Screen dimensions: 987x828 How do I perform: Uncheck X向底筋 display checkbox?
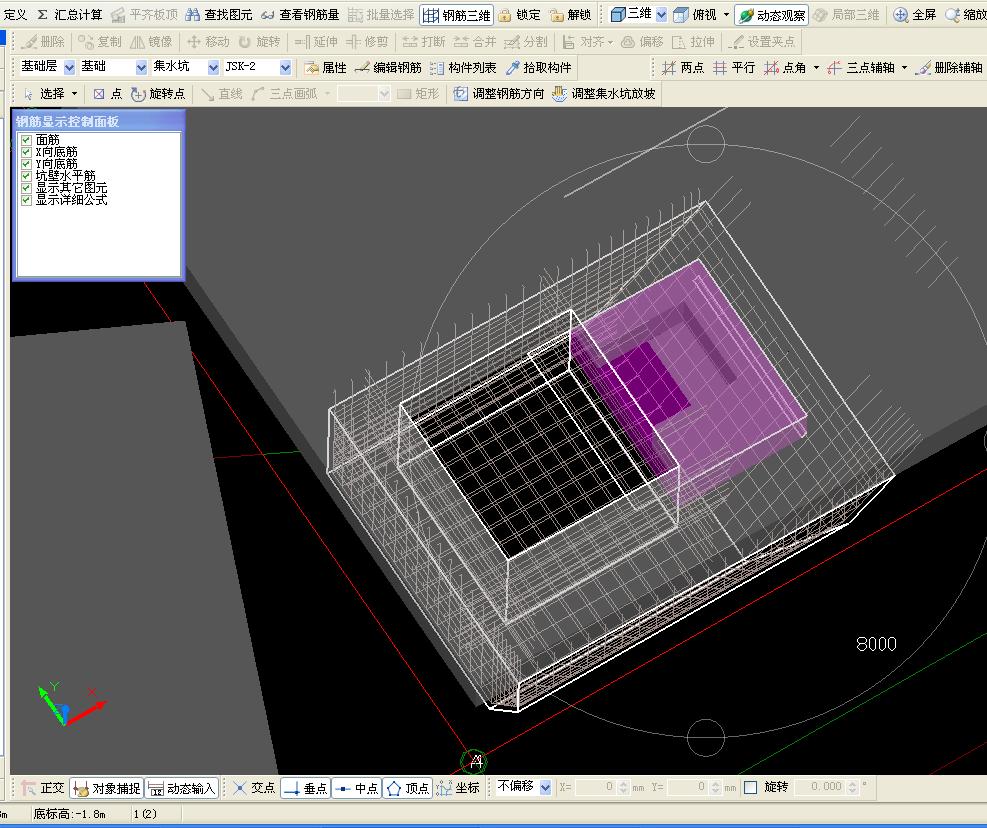(x=26, y=152)
